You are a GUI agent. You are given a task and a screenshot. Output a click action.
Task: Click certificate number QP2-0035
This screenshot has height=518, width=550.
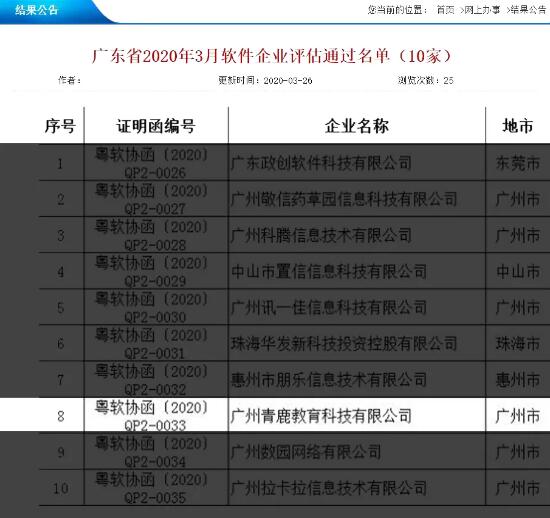point(155,498)
